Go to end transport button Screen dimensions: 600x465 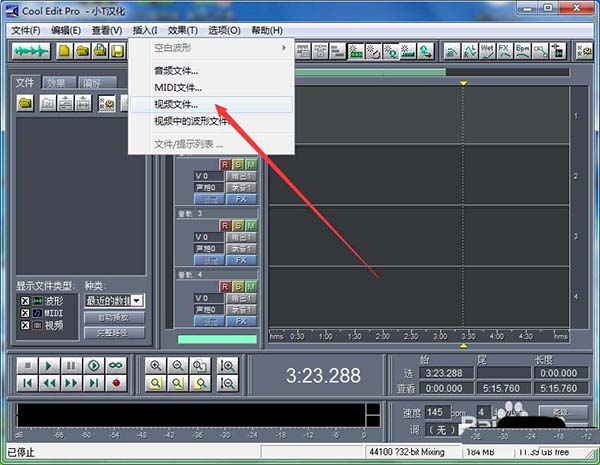tap(94, 383)
